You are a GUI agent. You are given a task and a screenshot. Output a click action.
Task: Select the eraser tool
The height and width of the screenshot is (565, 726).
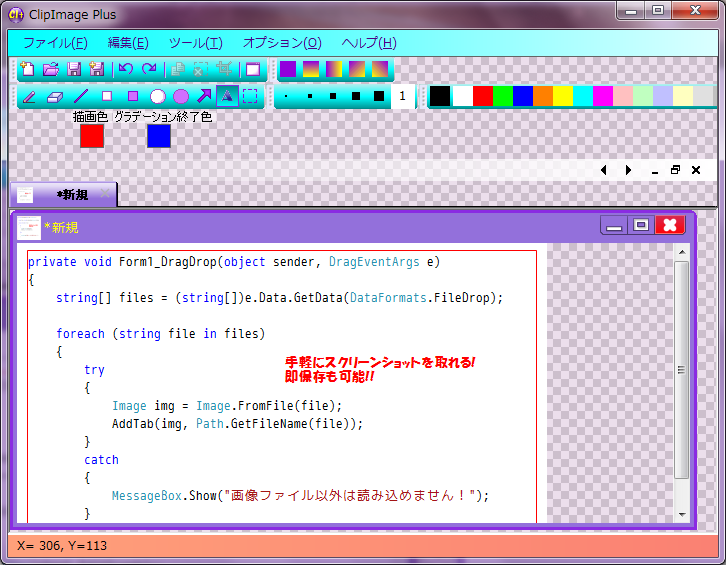pyautogui.click(x=55, y=97)
